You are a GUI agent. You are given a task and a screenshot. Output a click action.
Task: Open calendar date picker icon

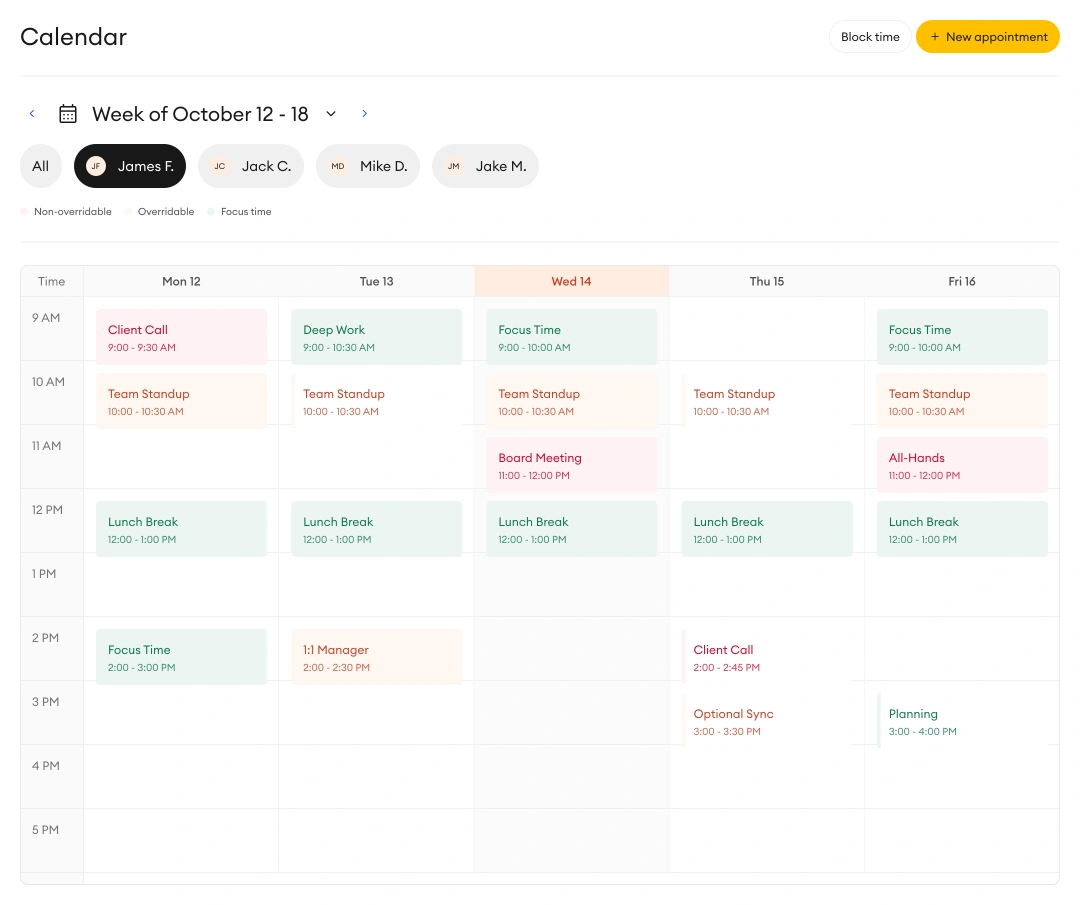click(x=68, y=114)
